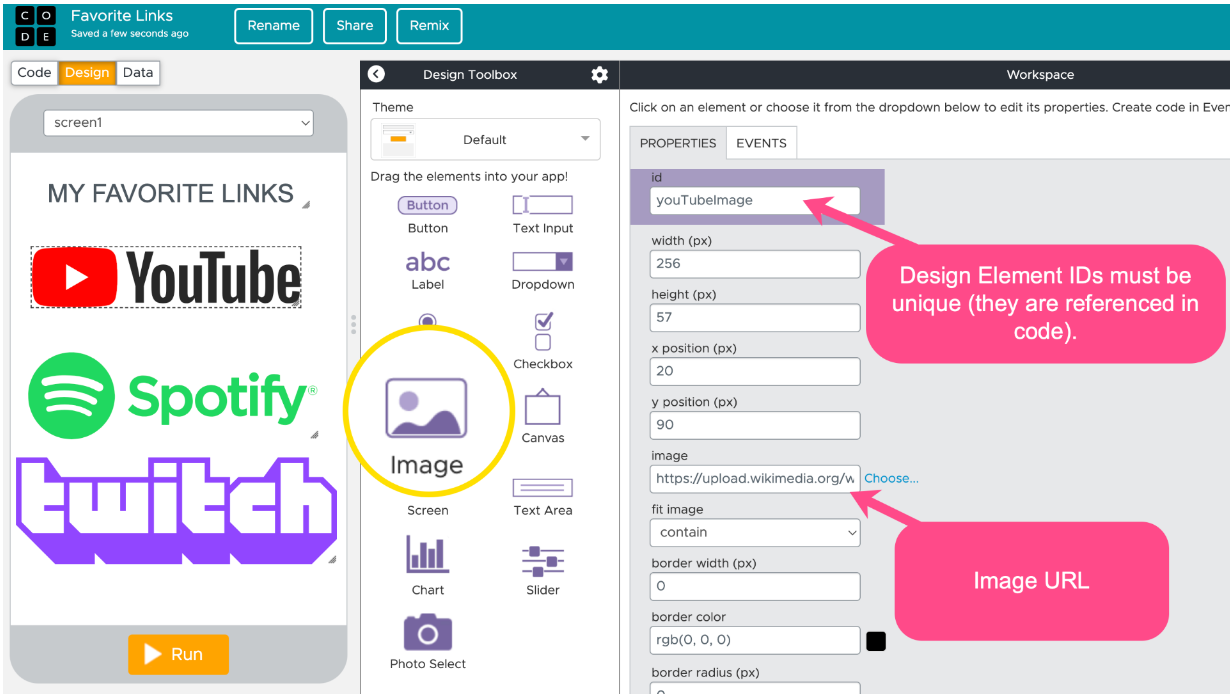Select the Photo Select camera icon
Viewport: 1230px width, 694px height.
428,632
